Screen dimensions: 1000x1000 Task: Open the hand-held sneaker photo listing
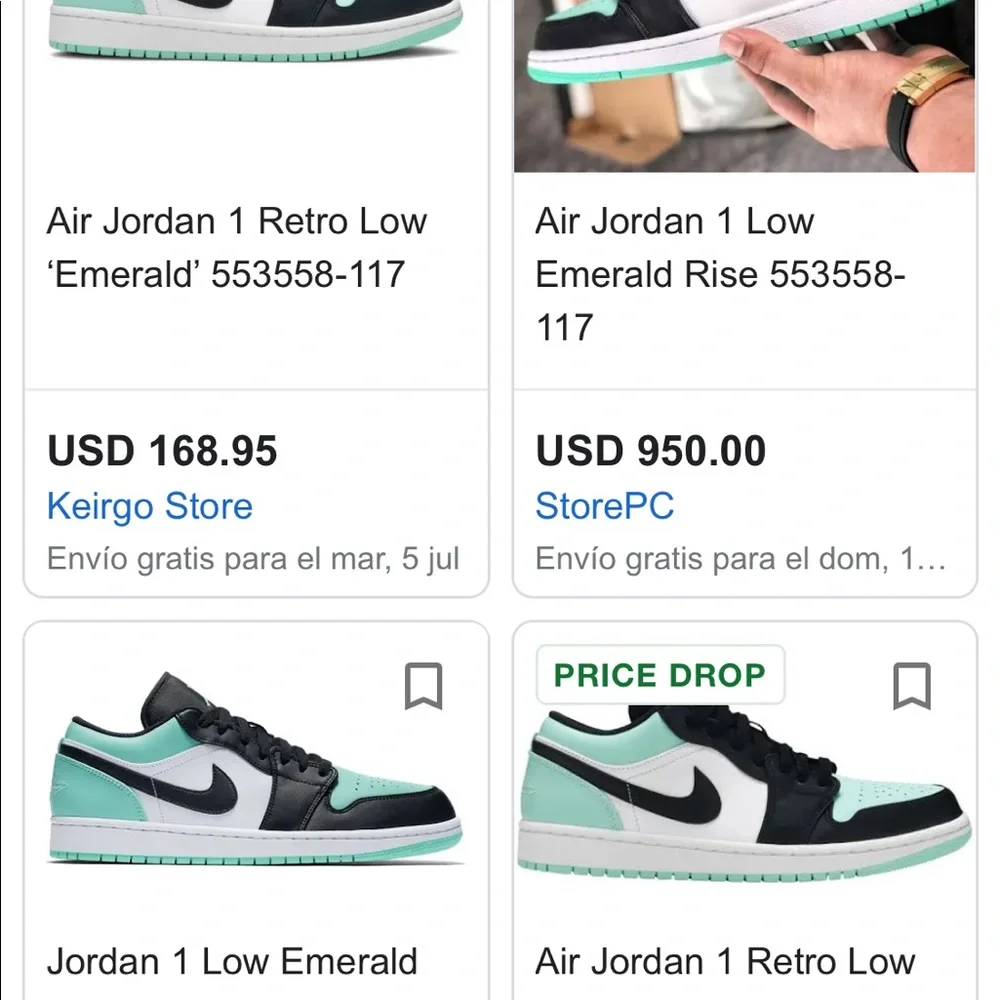point(744,85)
